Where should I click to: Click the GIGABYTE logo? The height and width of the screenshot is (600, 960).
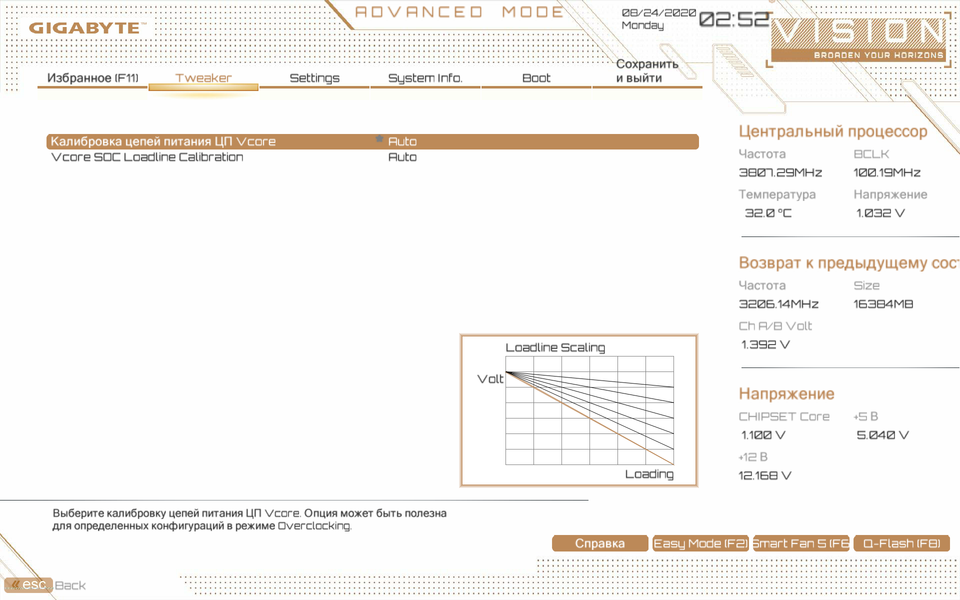tap(87, 28)
